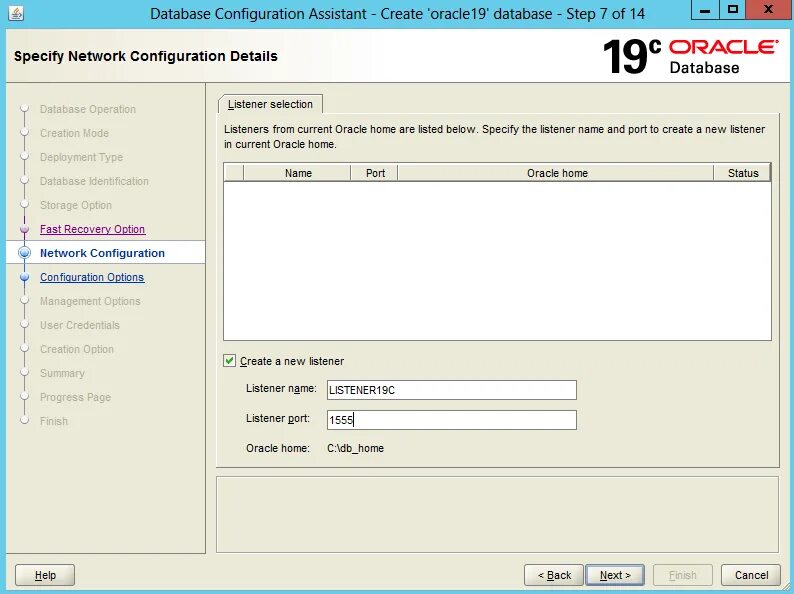Click the Fast Recovery Option step bullet icon
This screenshot has width=794, height=594.
coord(24,229)
